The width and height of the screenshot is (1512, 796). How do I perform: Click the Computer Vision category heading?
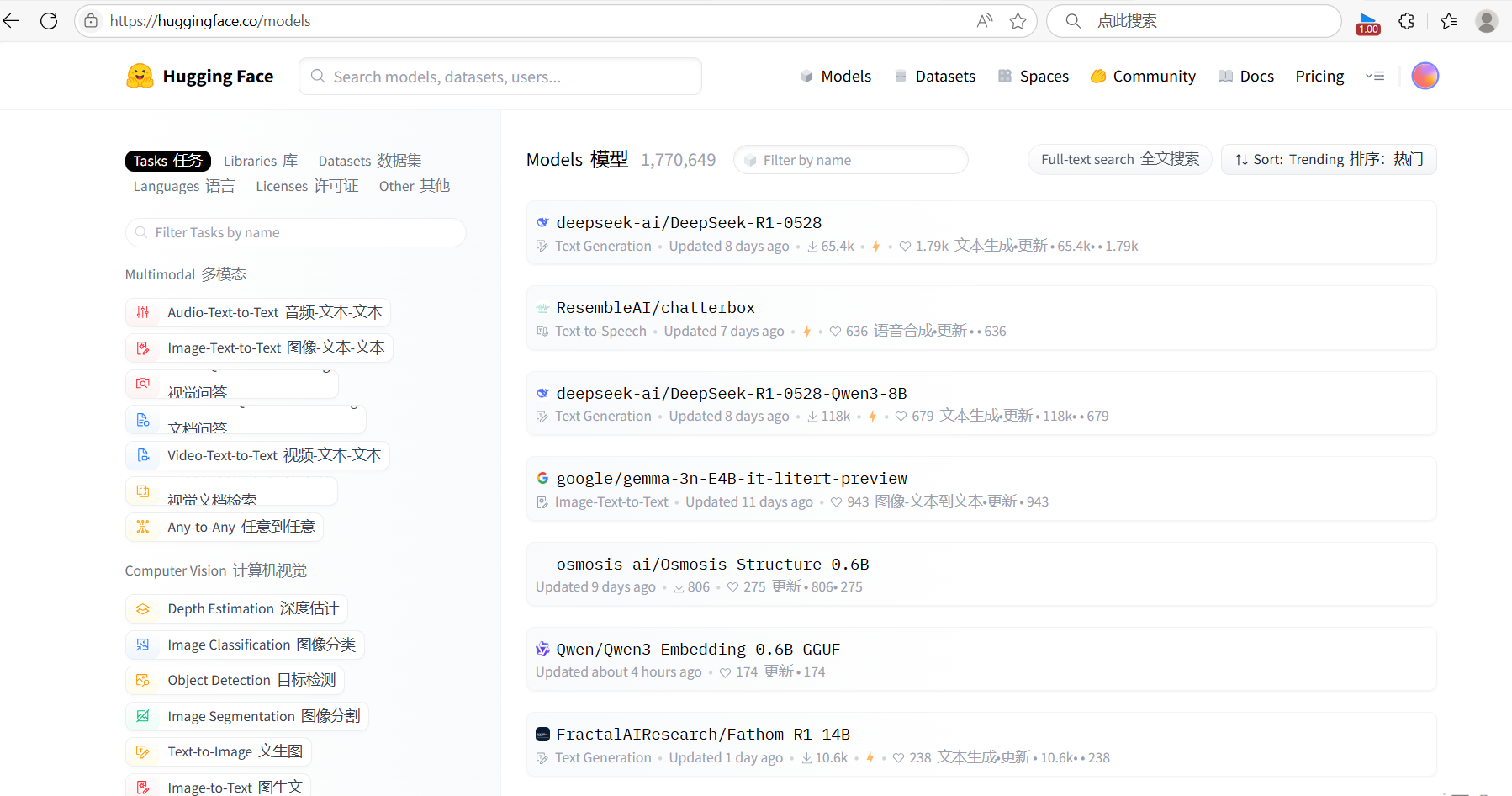click(216, 570)
